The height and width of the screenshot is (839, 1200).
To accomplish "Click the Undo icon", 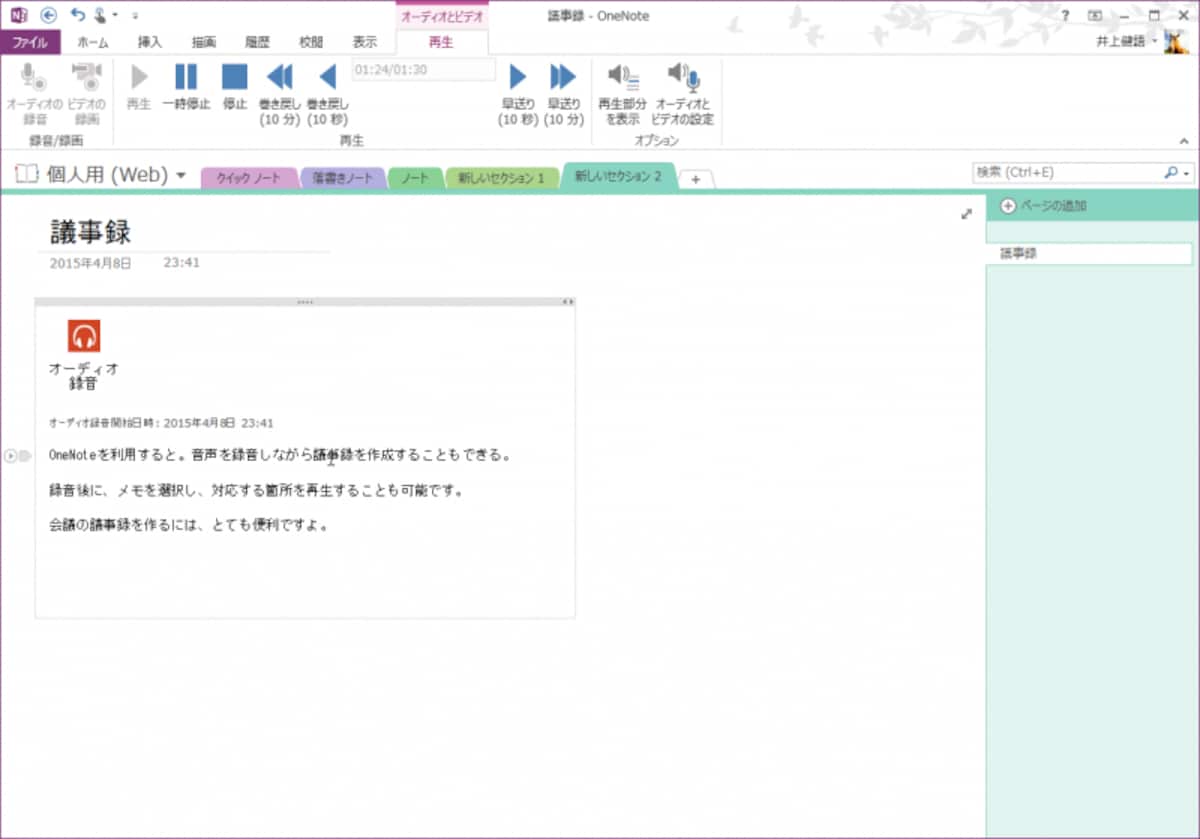I will 77,15.
